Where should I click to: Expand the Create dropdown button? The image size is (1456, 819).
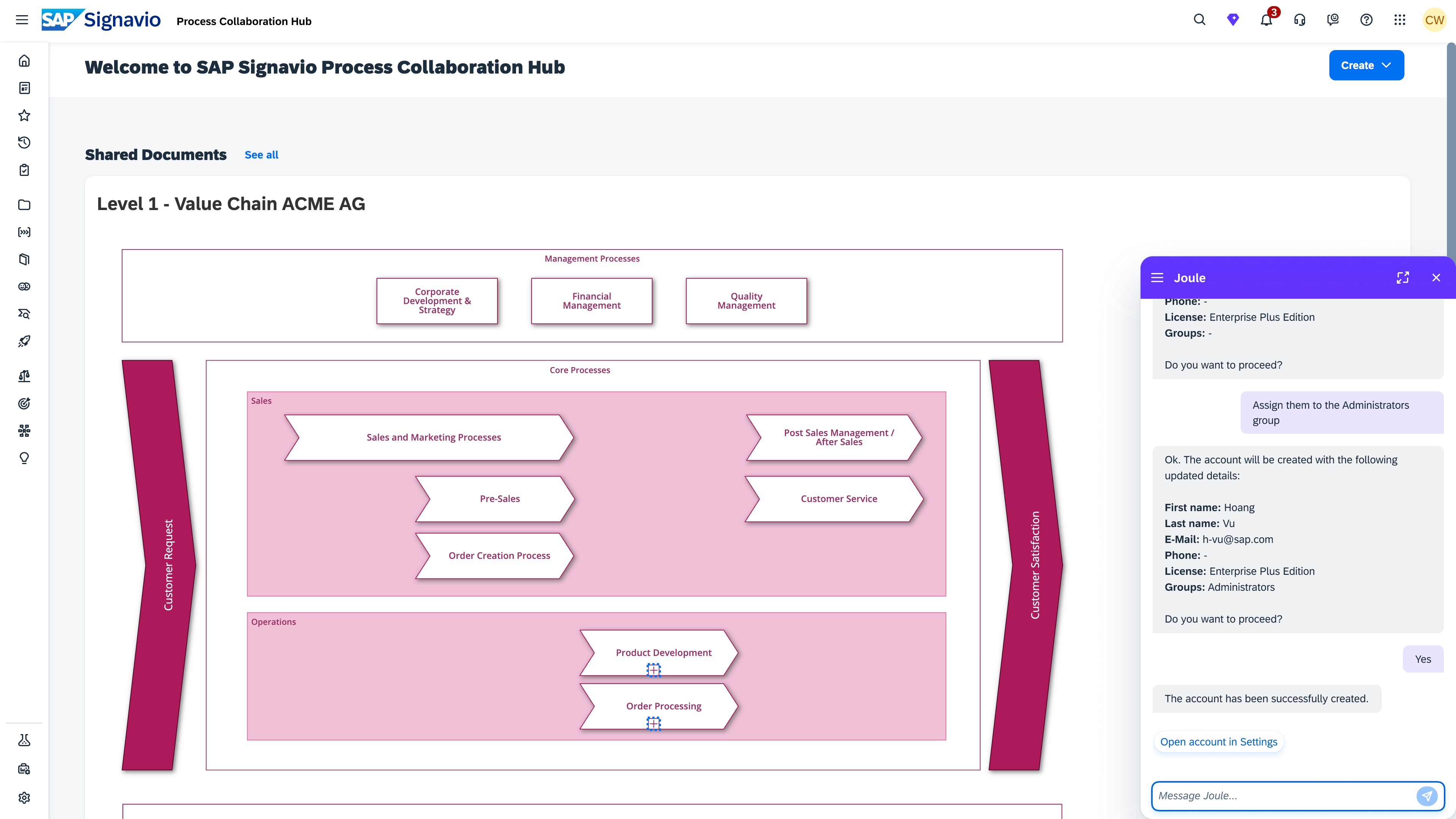(1366, 65)
